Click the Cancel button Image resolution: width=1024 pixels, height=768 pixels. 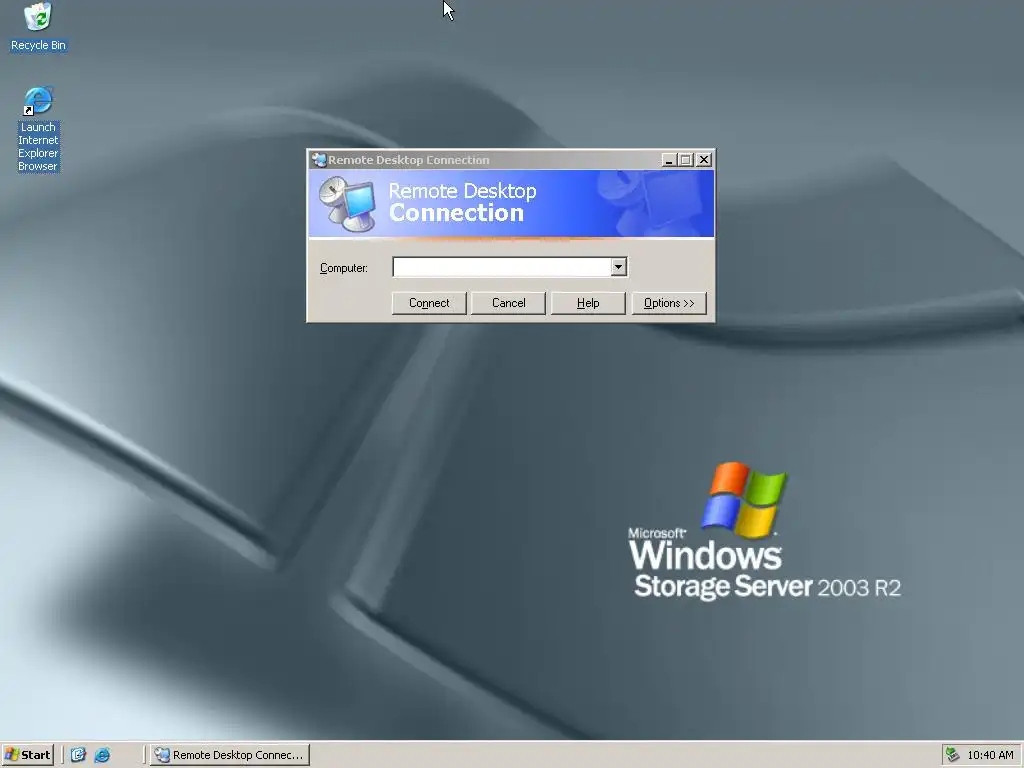point(508,303)
